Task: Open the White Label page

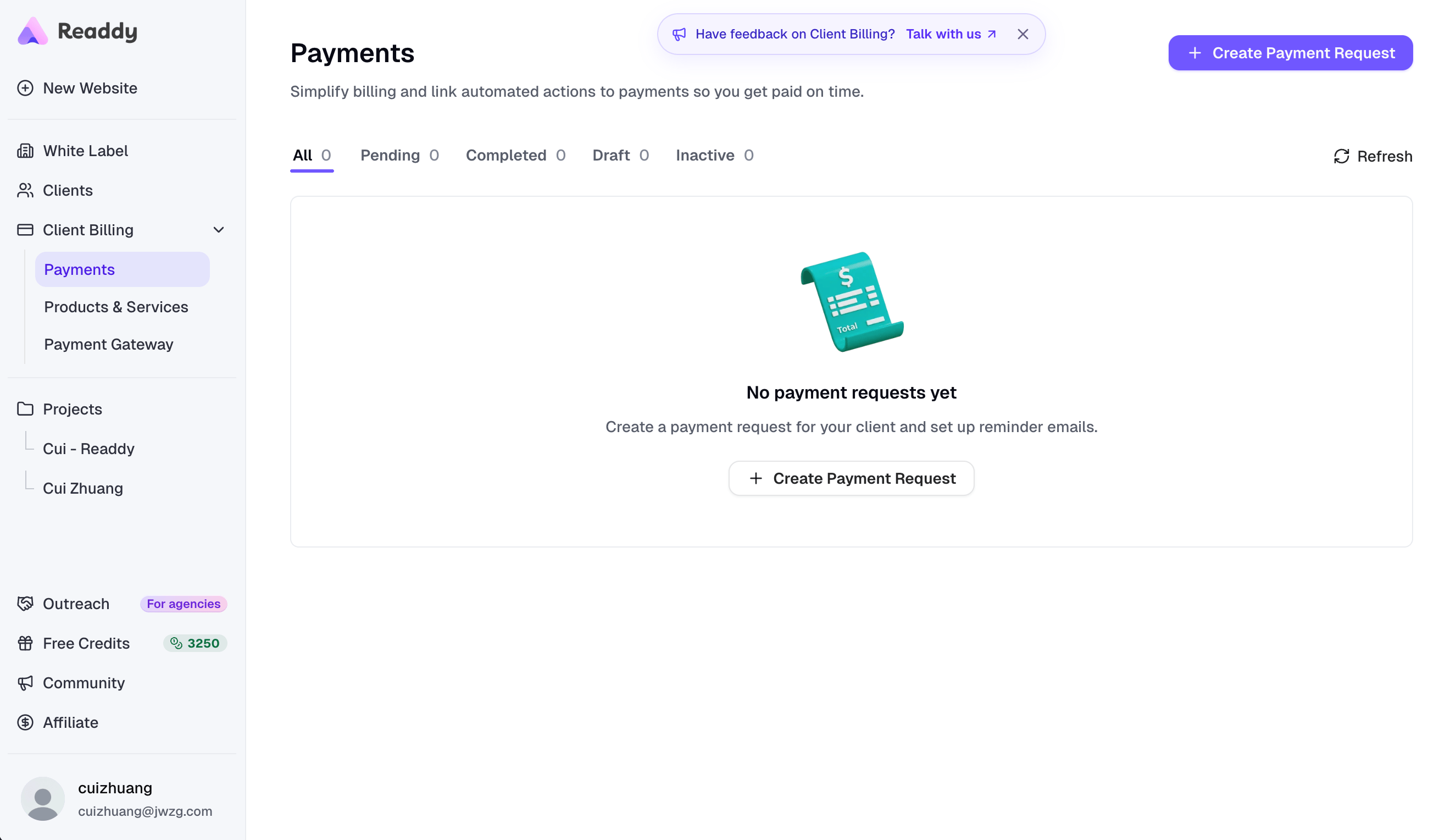Action: pos(85,151)
